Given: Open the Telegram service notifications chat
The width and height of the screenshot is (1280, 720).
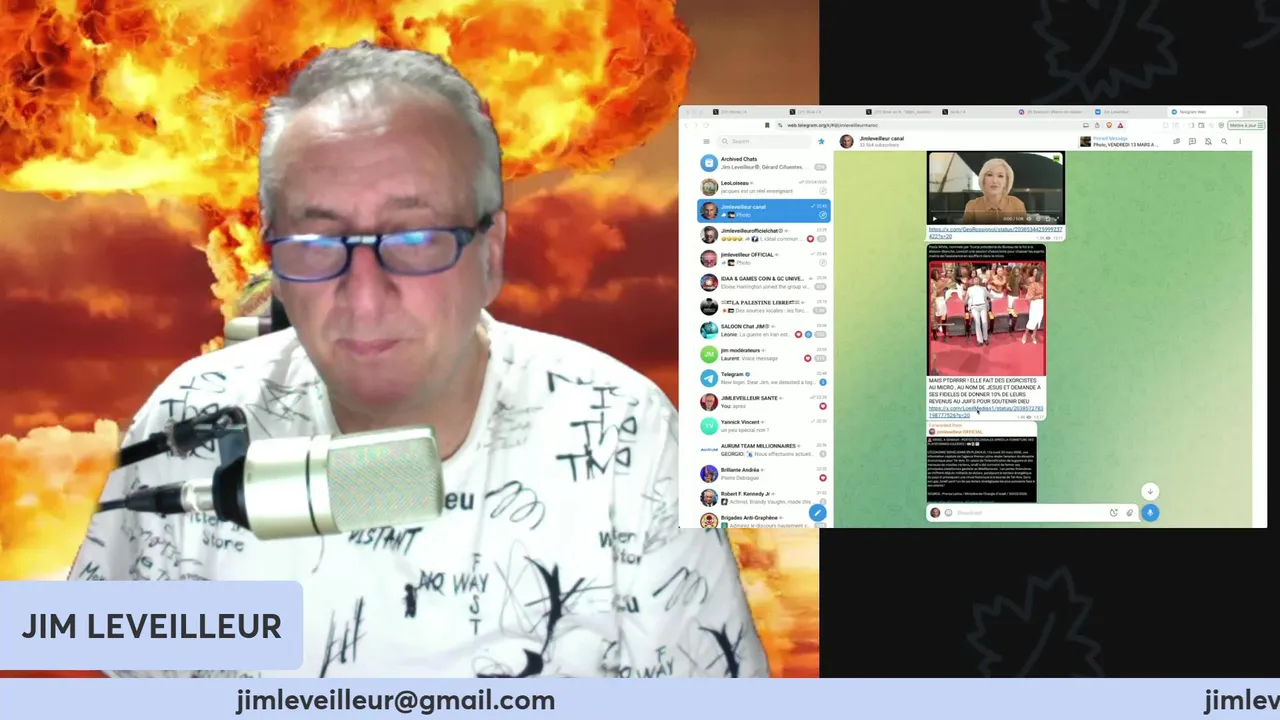Looking at the screenshot, I should (764, 378).
